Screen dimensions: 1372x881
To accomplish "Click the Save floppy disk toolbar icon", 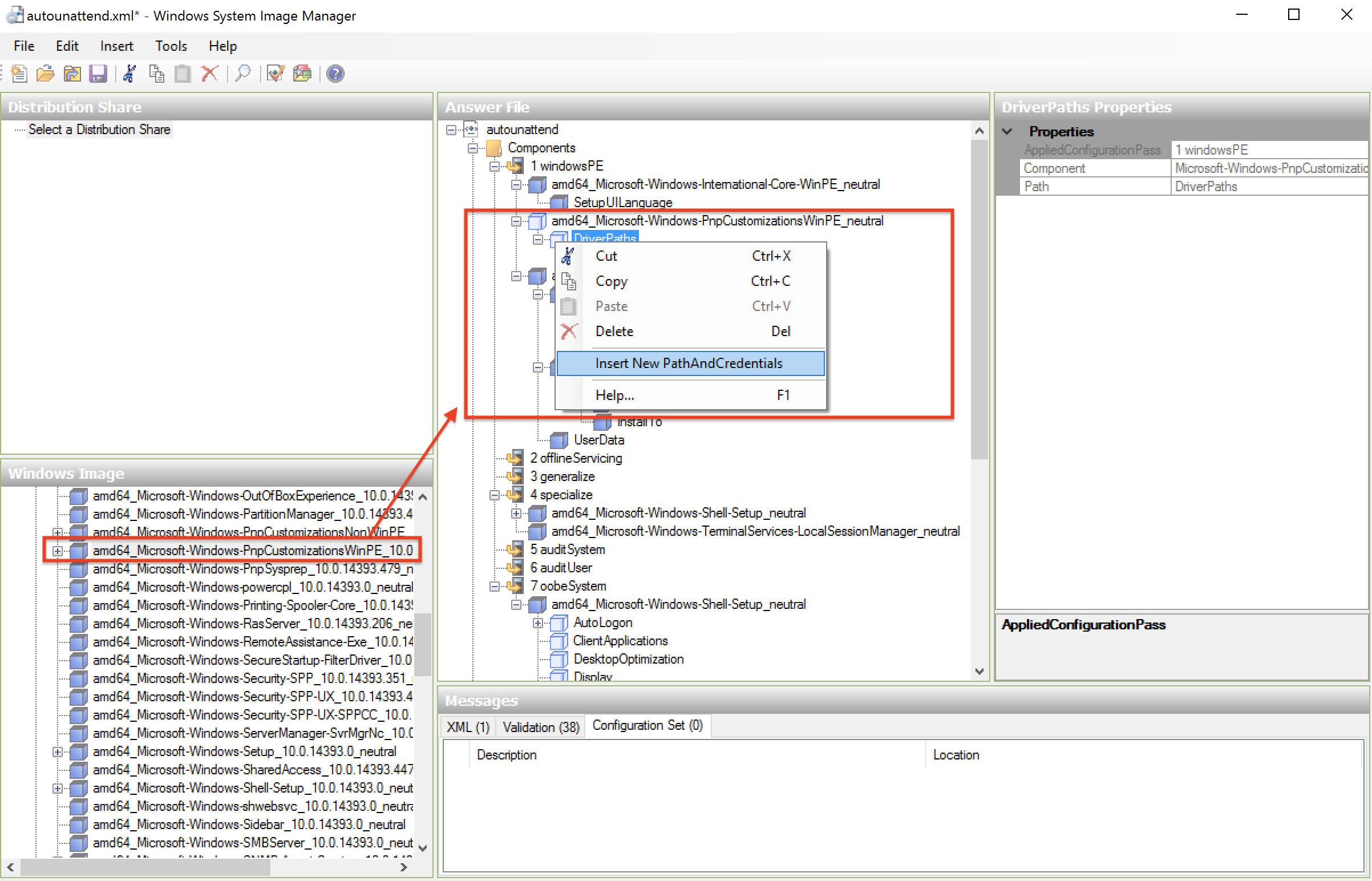I will [98, 74].
